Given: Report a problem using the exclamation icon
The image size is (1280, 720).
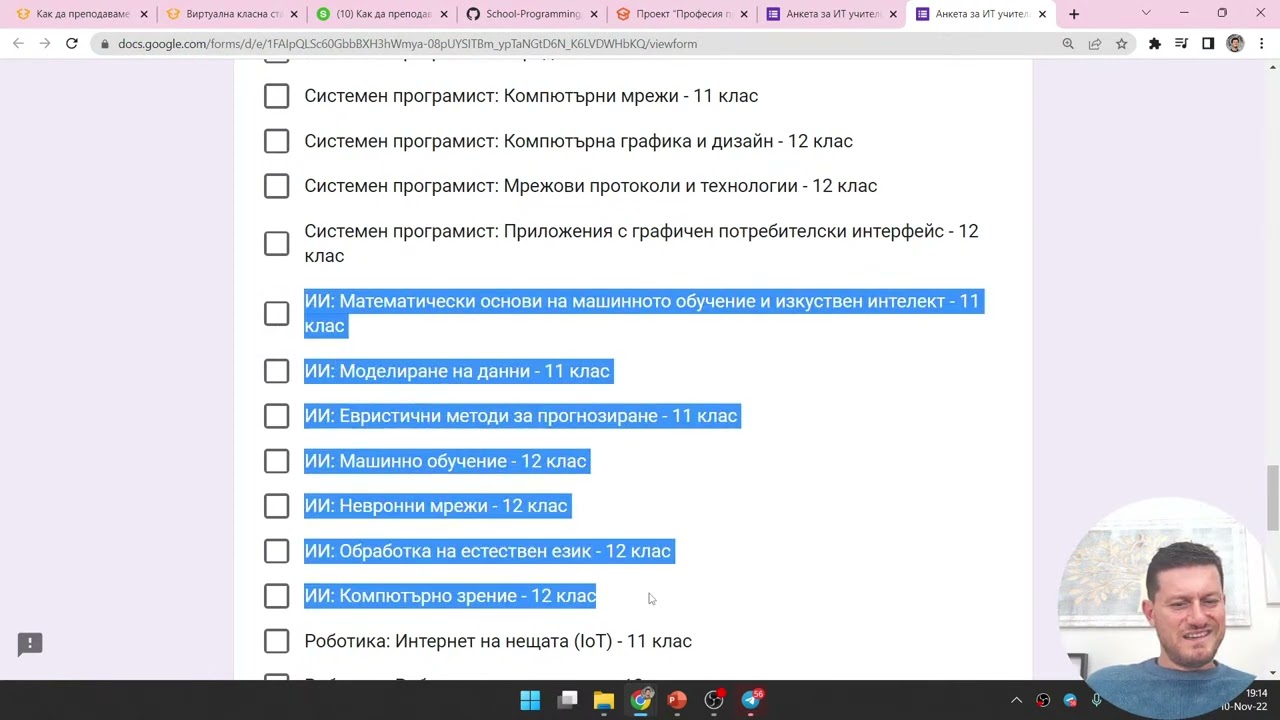Looking at the screenshot, I should [x=30, y=644].
